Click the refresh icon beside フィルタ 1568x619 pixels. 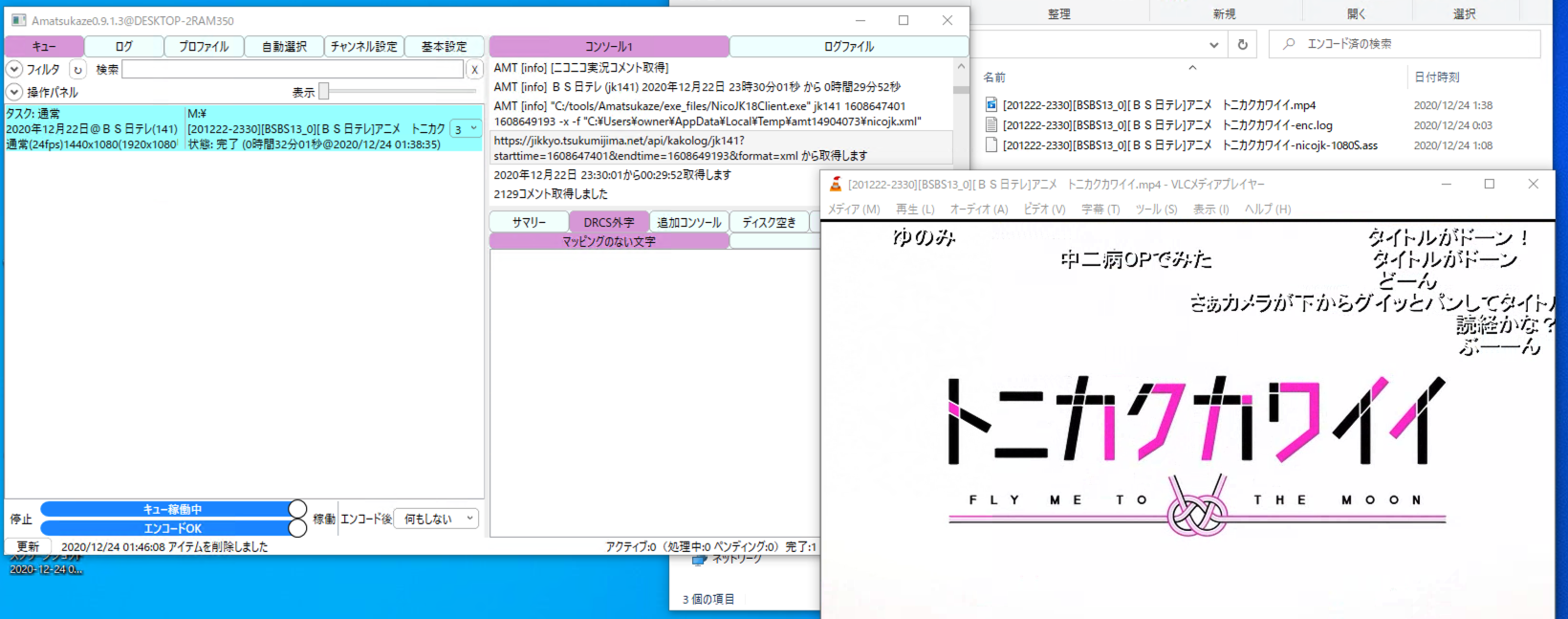(77, 69)
